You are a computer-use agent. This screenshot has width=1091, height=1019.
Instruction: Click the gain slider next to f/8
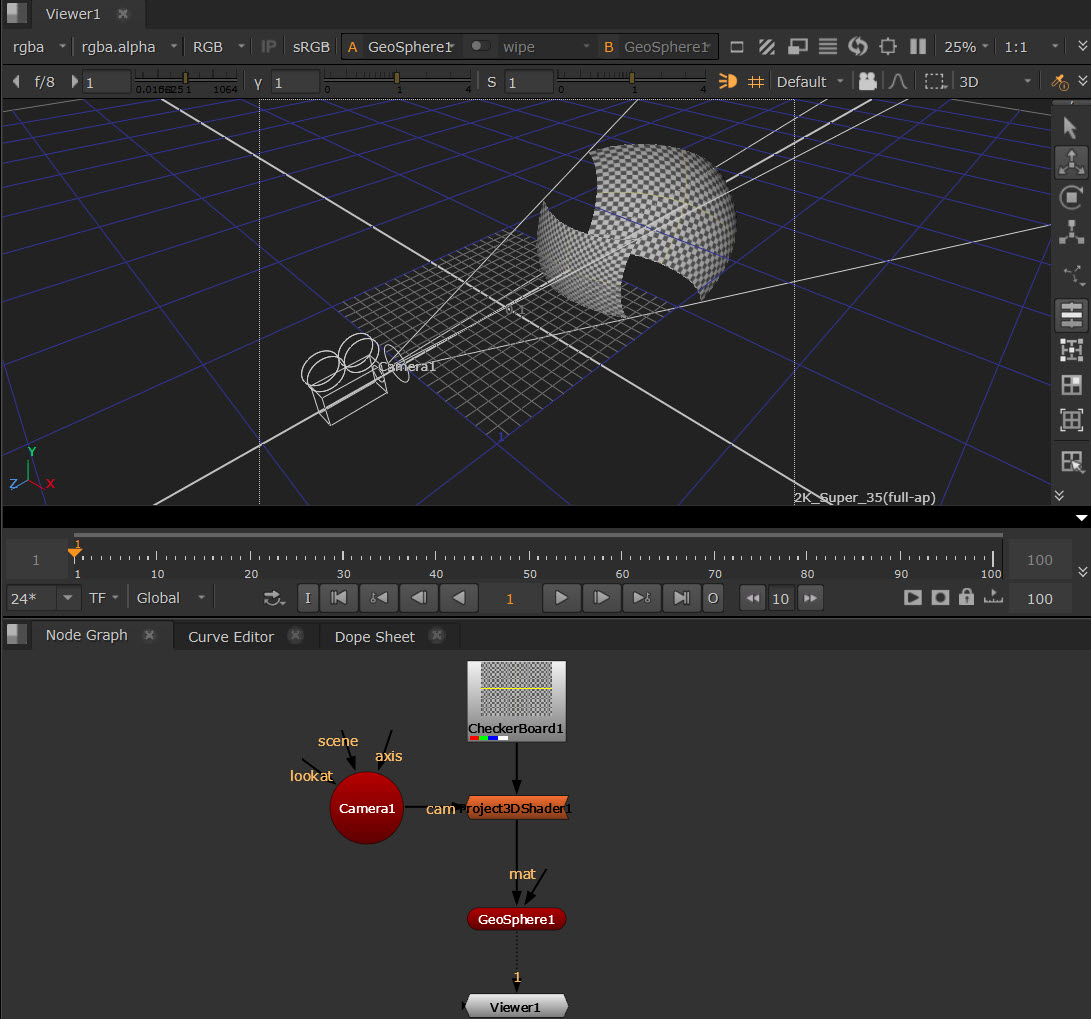tap(185, 79)
